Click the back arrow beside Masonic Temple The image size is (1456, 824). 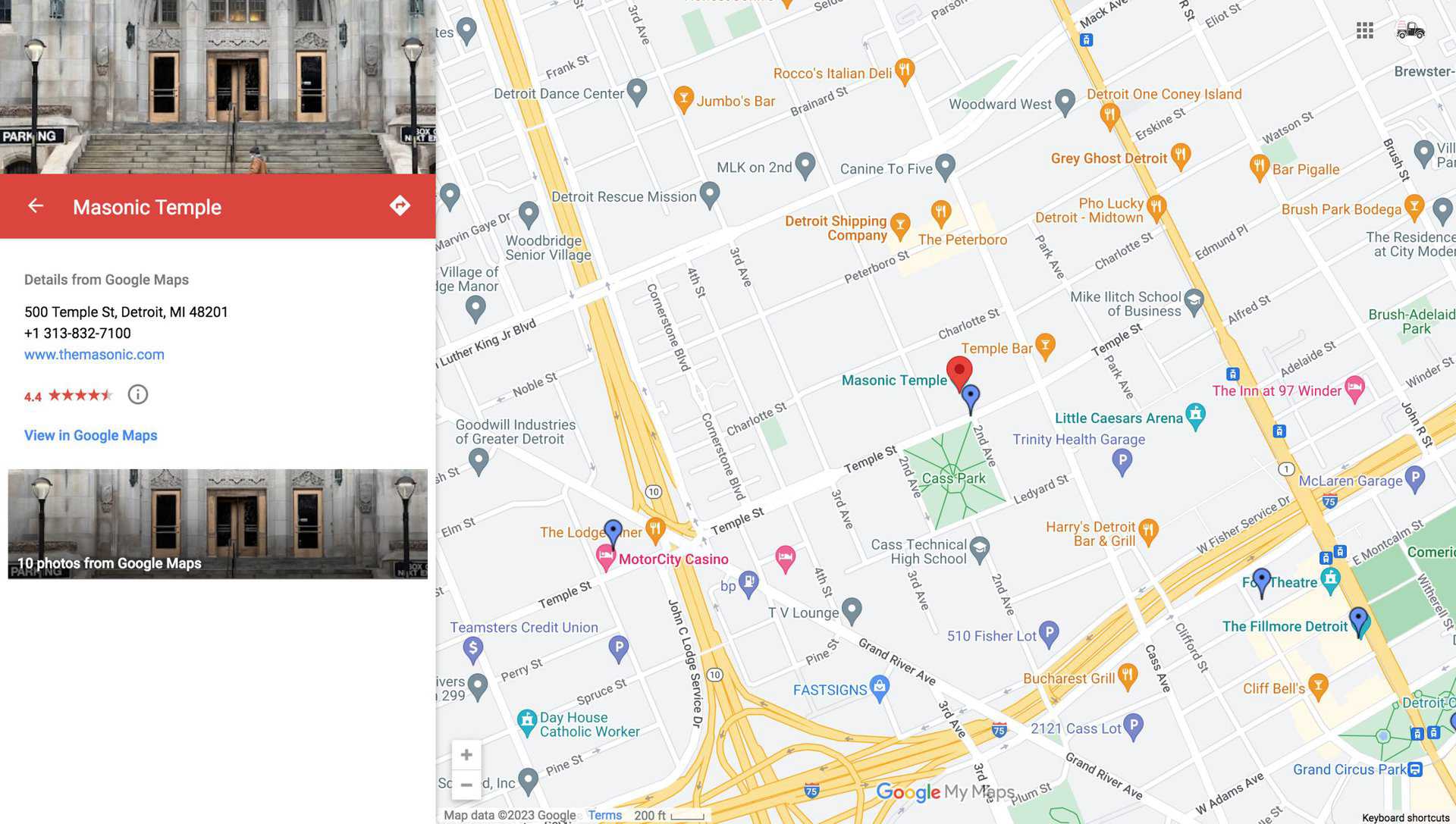36,205
